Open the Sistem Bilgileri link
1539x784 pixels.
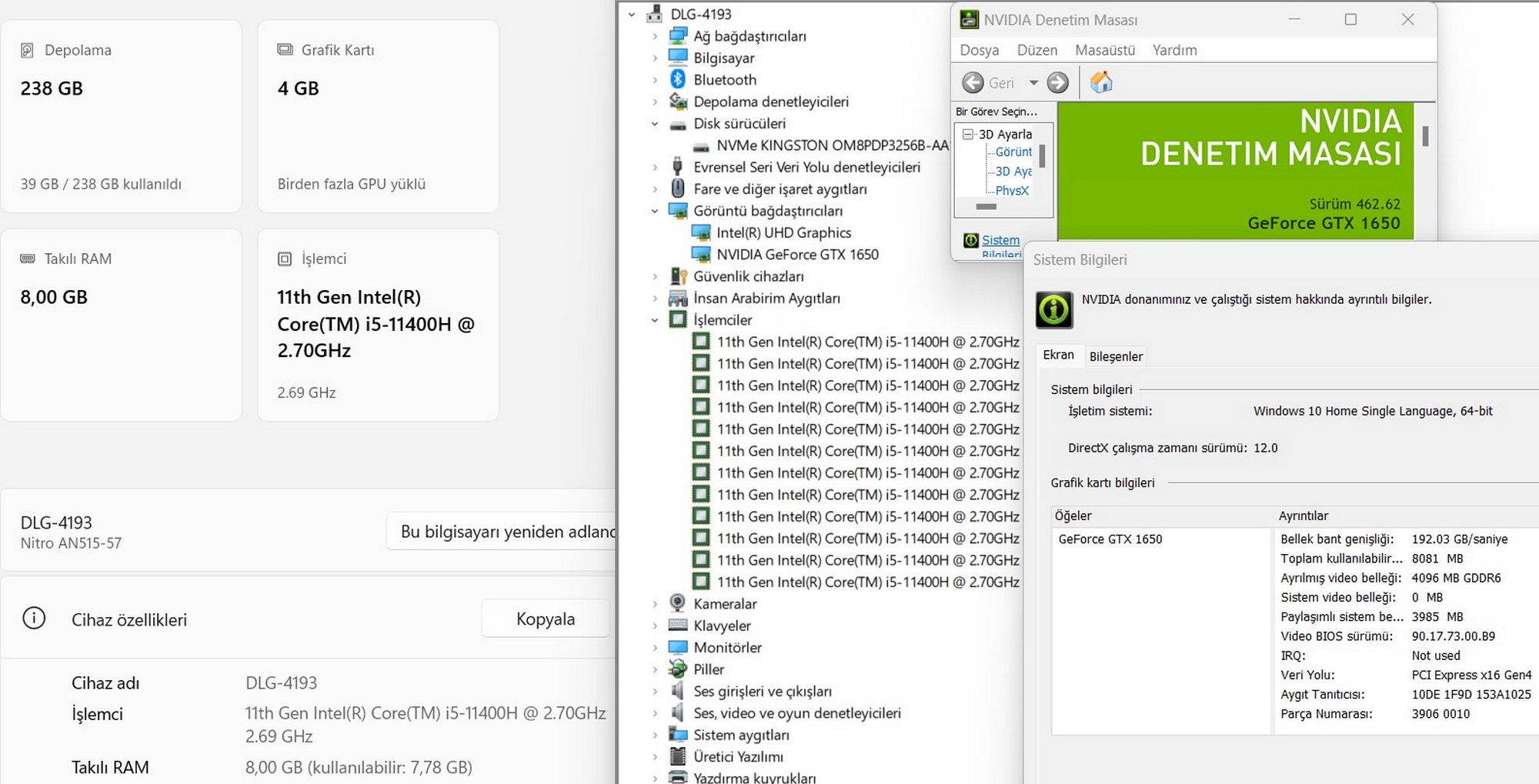(1000, 240)
